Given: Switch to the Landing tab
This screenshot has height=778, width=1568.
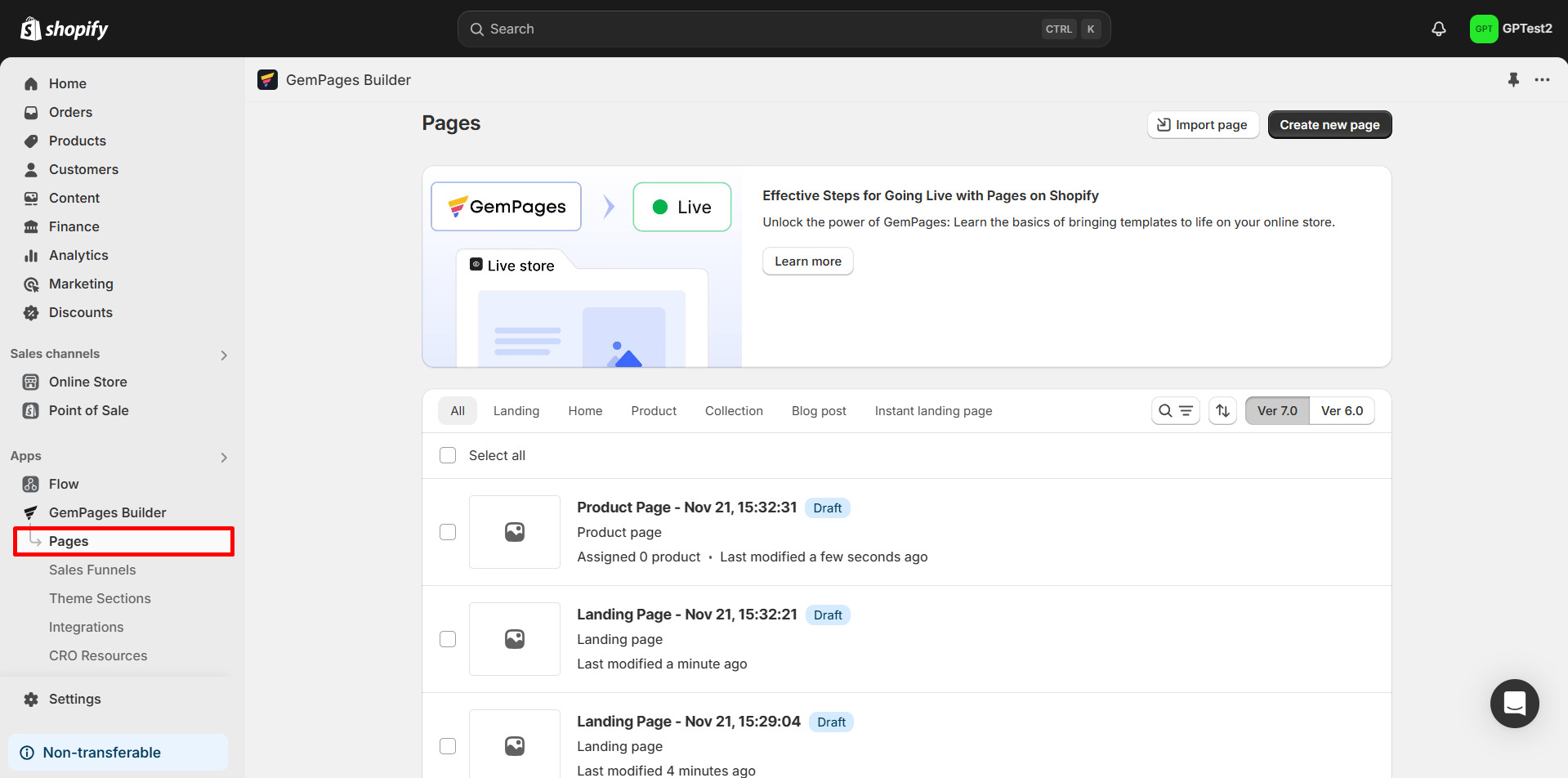Looking at the screenshot, I should (x=516, y=411).
